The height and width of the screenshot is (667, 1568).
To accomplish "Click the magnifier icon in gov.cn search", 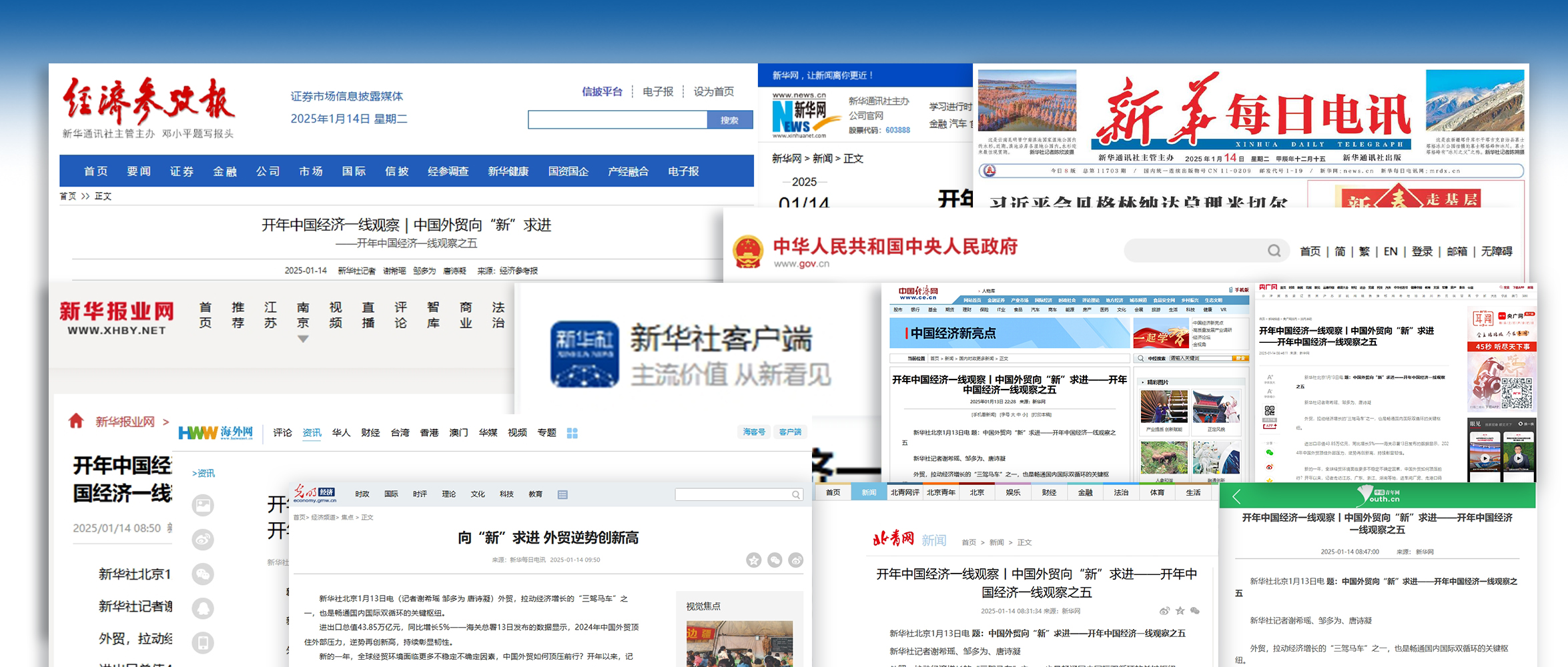I will coord(1274,251).
